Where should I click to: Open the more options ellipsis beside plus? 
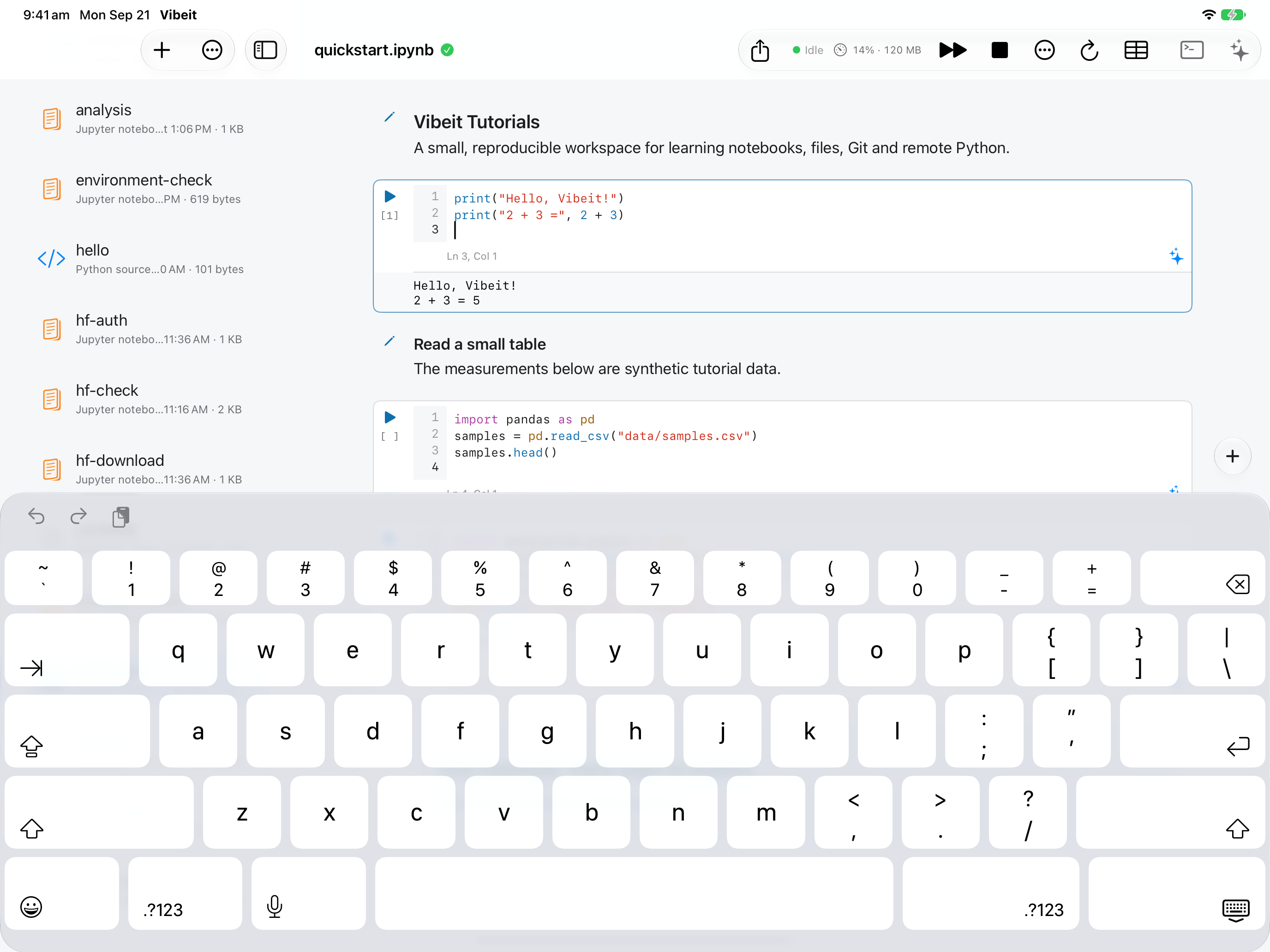point(212,50)
